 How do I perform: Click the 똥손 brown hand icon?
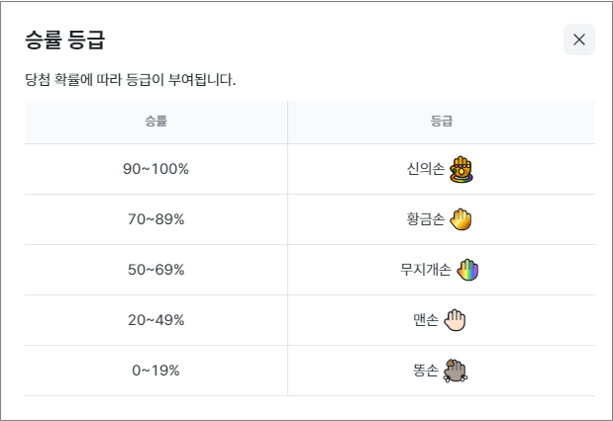455,370
